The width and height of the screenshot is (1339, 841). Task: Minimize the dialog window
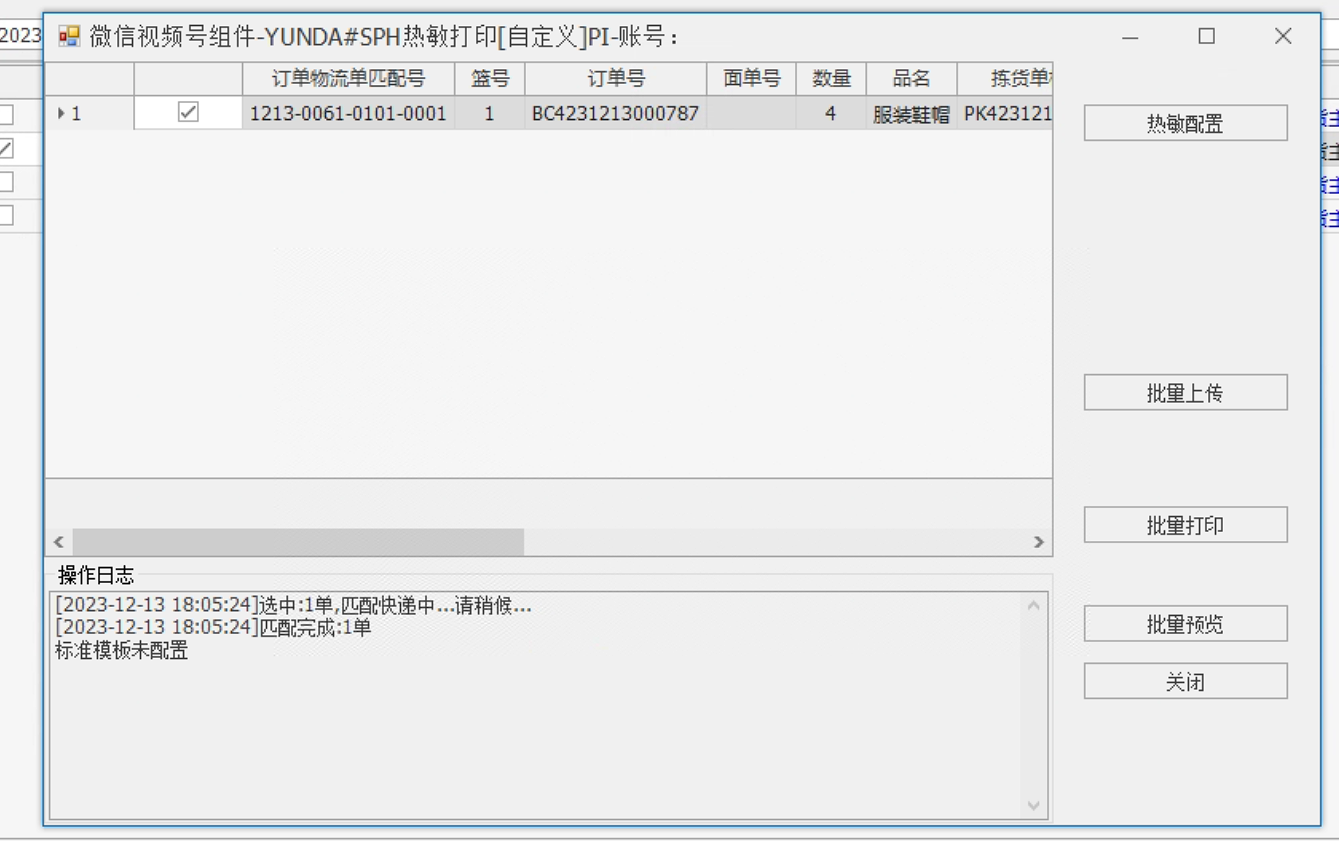[1130, 37]
